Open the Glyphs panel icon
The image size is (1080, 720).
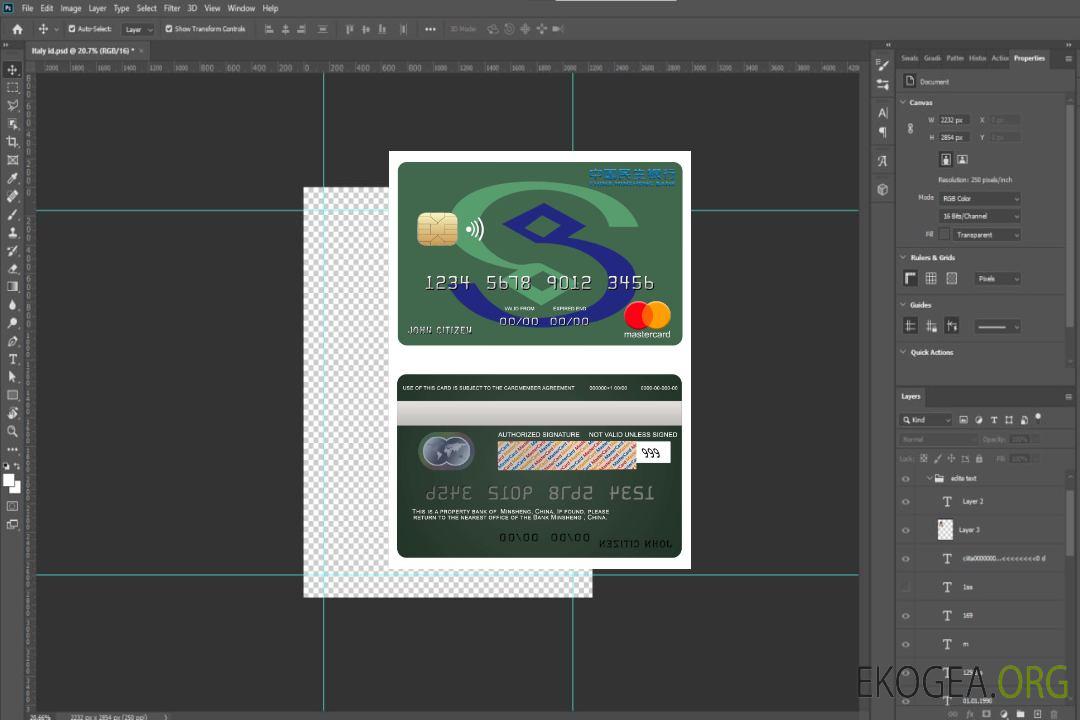click(883, 161)
